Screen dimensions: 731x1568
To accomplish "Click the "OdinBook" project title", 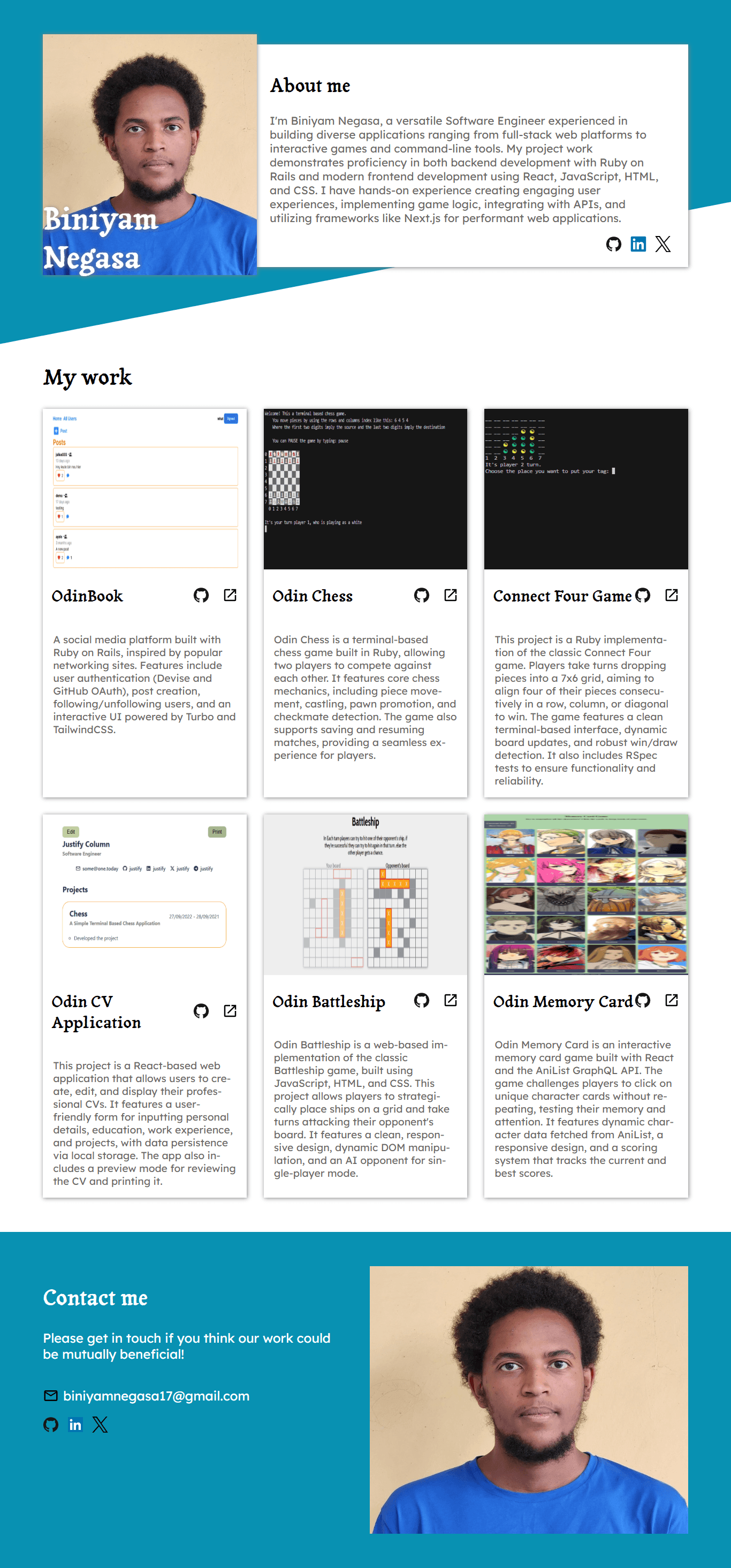I will [x=88, y=596].
